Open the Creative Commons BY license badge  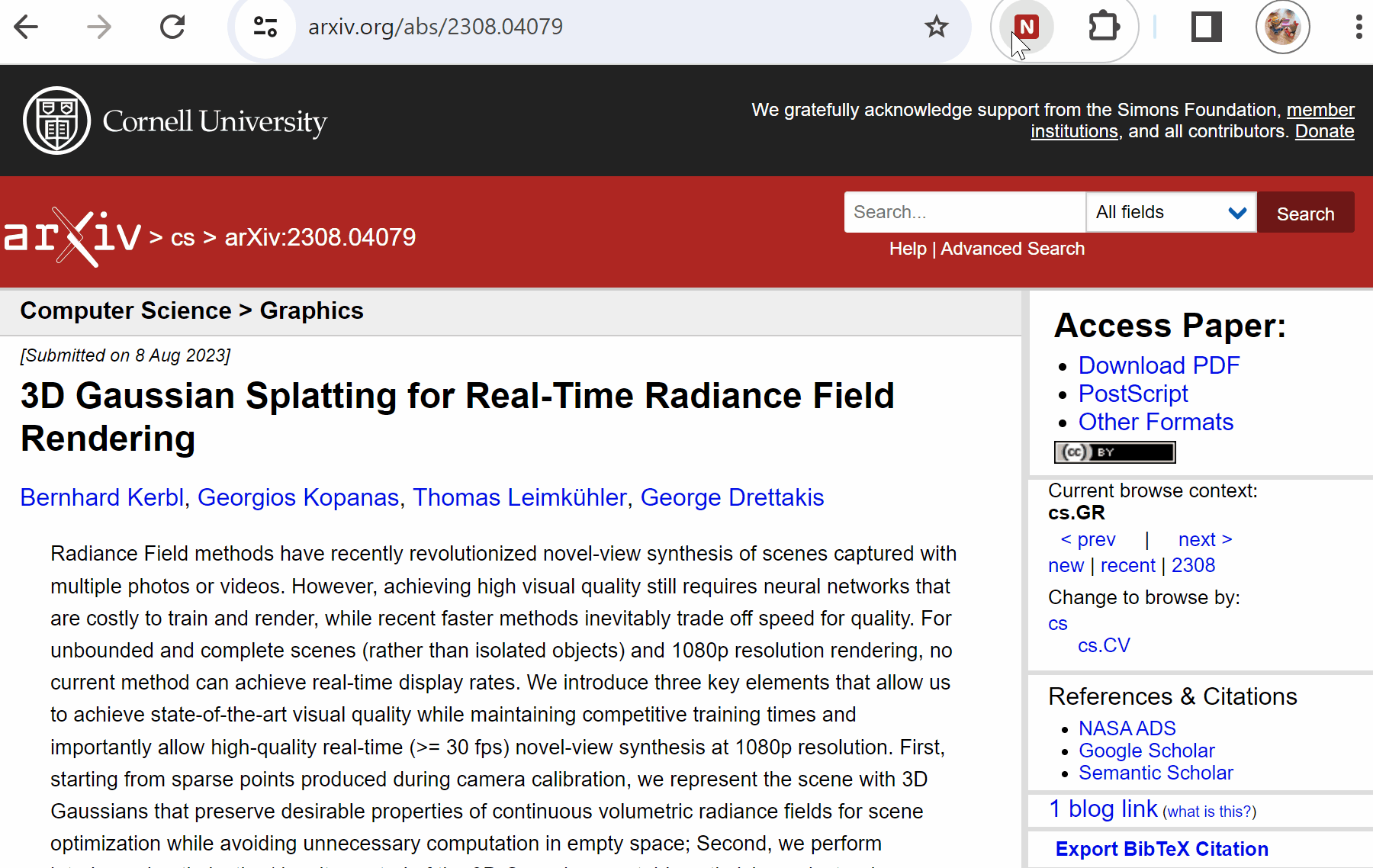(x=1114, y=452)
